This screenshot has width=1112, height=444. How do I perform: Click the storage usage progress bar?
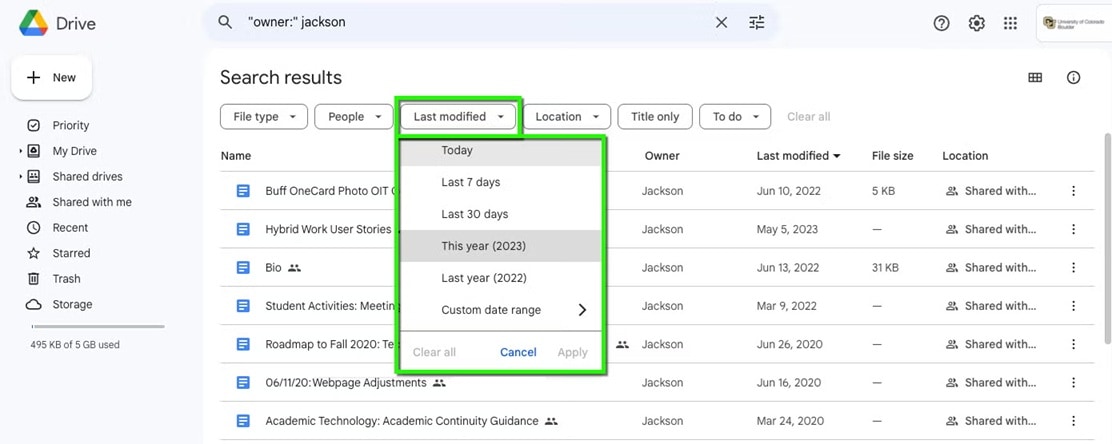click(98, 326)
